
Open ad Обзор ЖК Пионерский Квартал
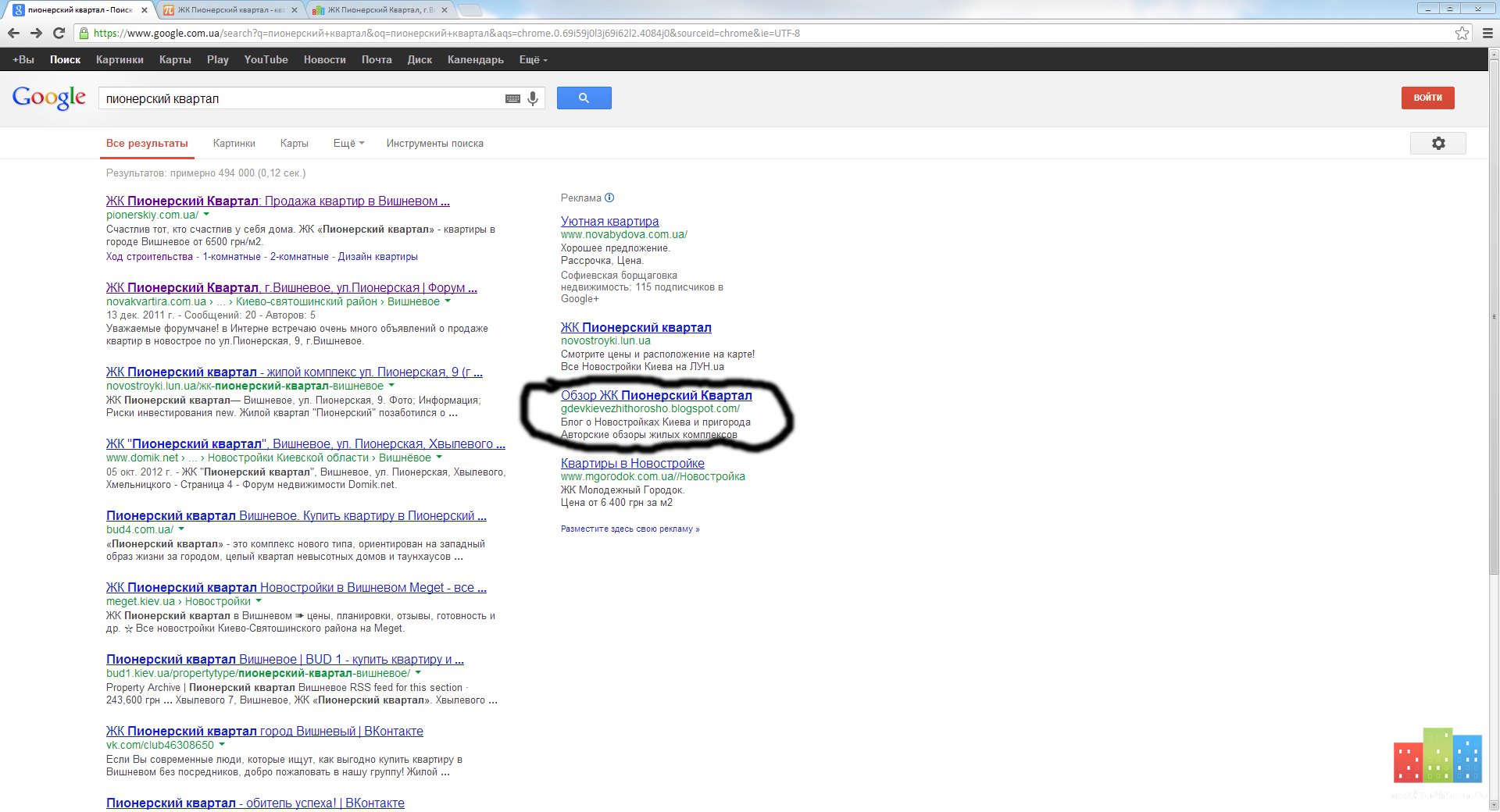pyautogui.click(x=656, y=395)
